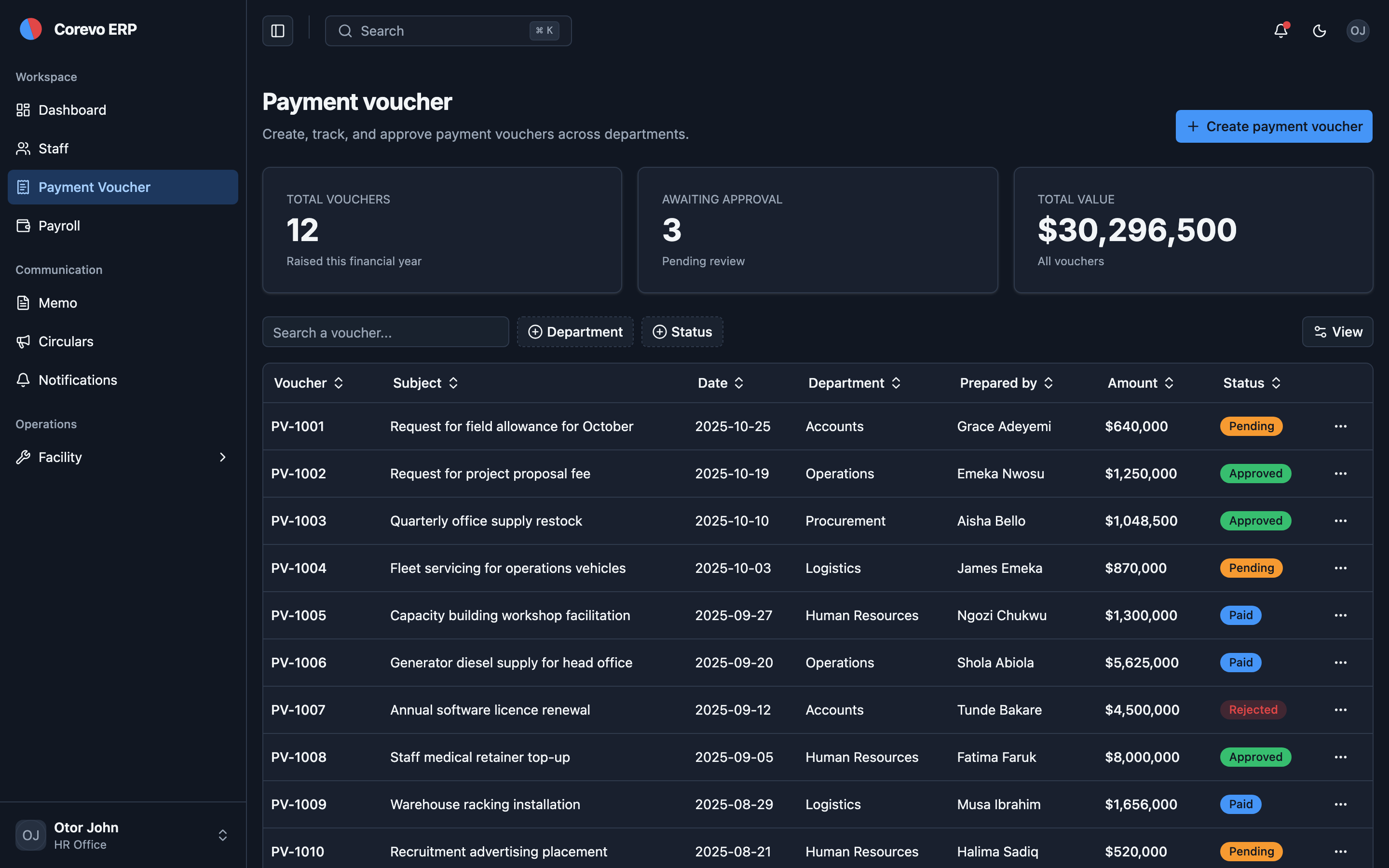Click the Paid badge for PV-1005
Image resolution: width=1389 pixels, height=868 pixels.
coord(1240,615)
